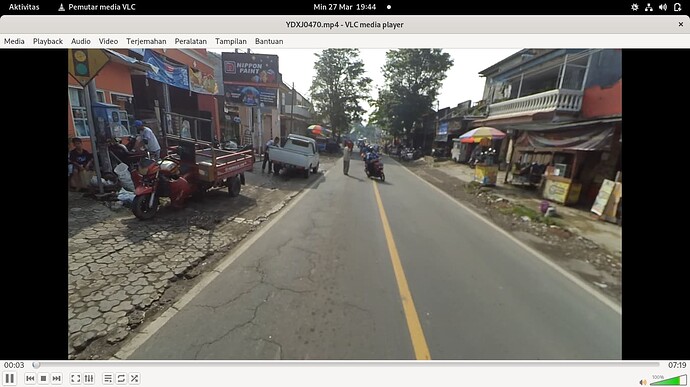Open the date and time clock

coord(345,7)
